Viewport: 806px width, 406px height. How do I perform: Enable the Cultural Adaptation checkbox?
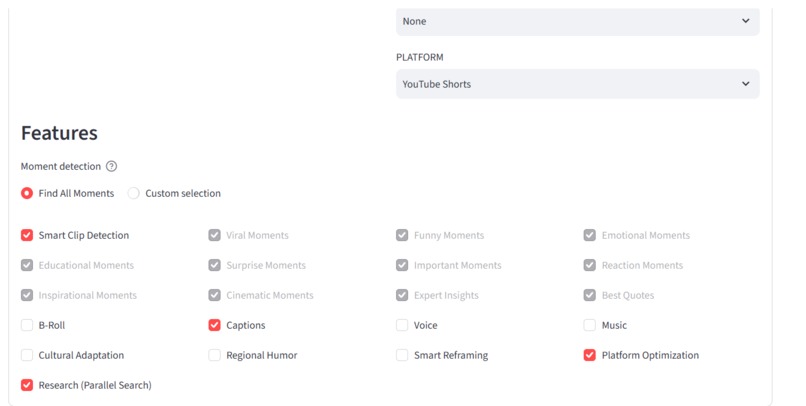coord(27,355)
